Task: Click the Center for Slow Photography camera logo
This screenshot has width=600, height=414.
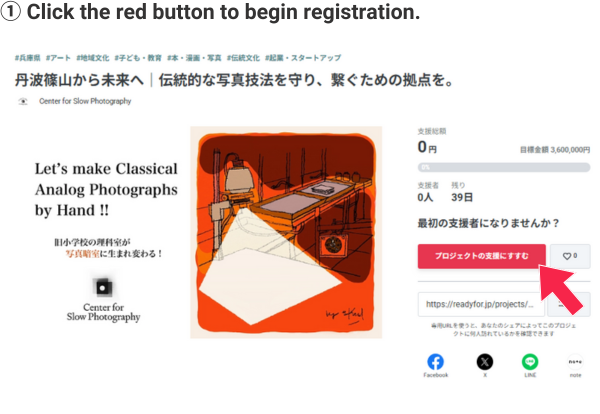Action: point(103,287)
